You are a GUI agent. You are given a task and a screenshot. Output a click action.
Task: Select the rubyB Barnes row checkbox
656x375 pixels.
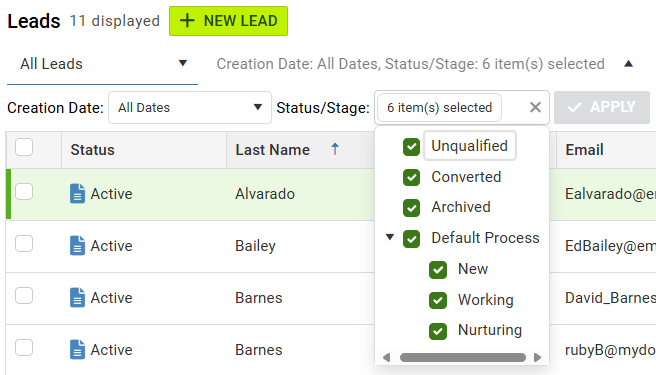point(24,347)
